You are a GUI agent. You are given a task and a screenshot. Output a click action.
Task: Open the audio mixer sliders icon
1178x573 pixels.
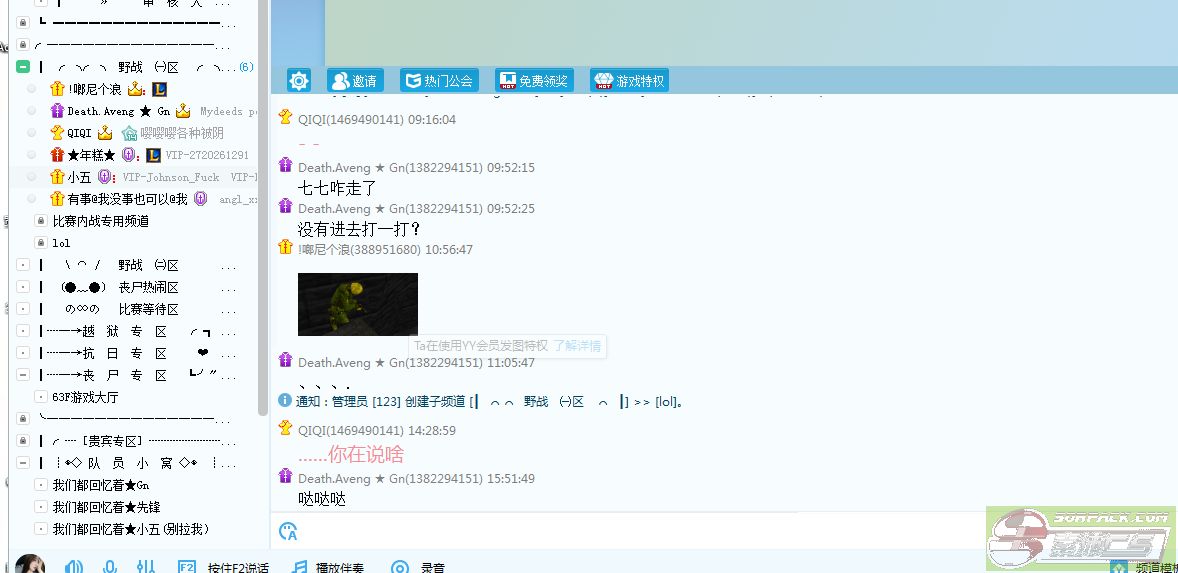coord(145,567)
